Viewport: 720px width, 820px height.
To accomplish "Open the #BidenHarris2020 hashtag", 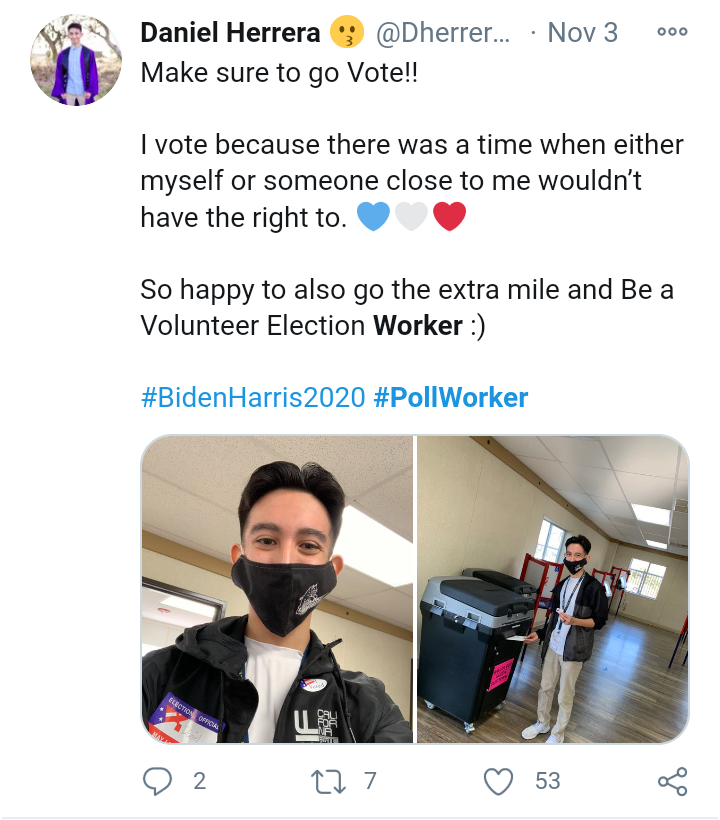I will point(253,397).
